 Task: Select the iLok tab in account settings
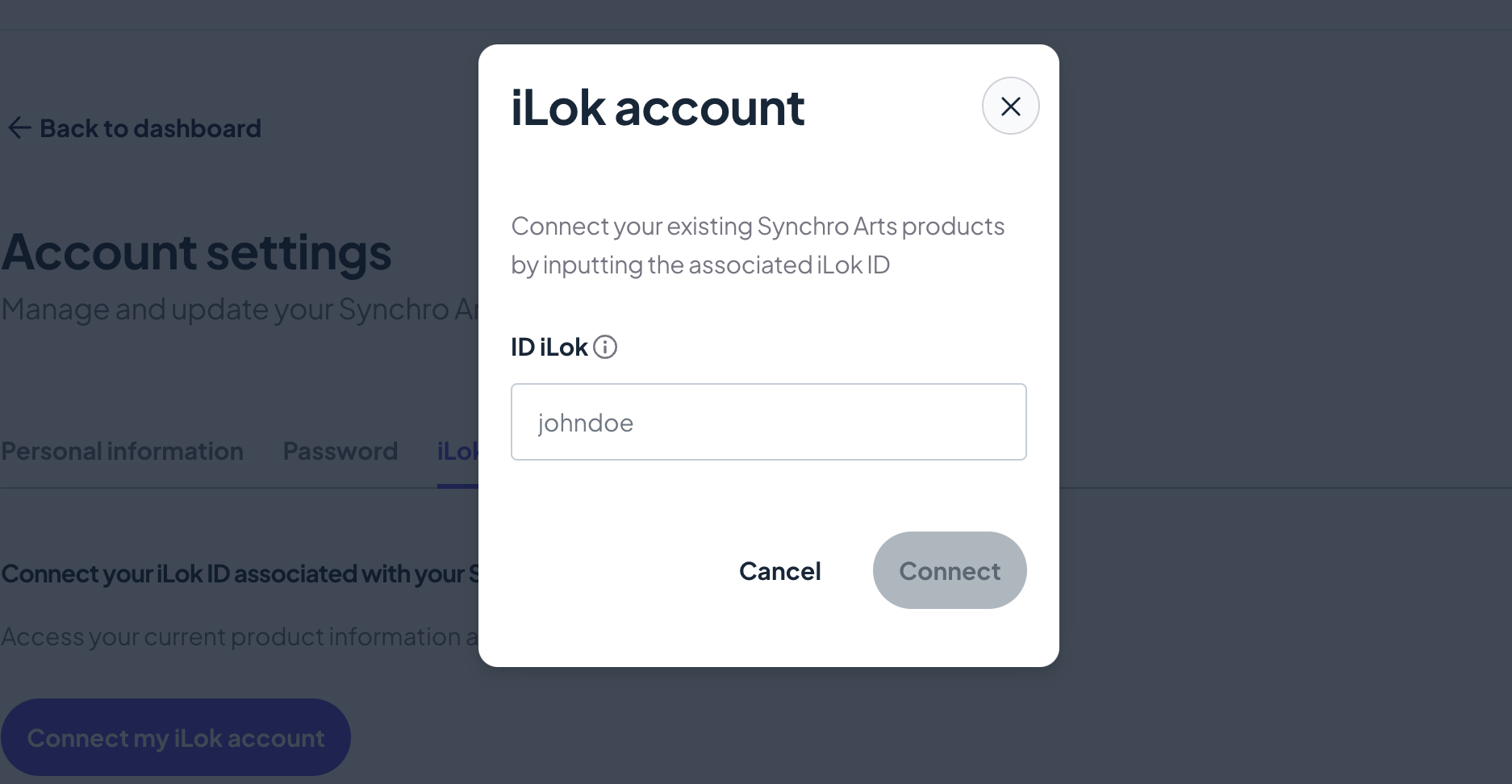pyautogui.click(x=454, y=451)
